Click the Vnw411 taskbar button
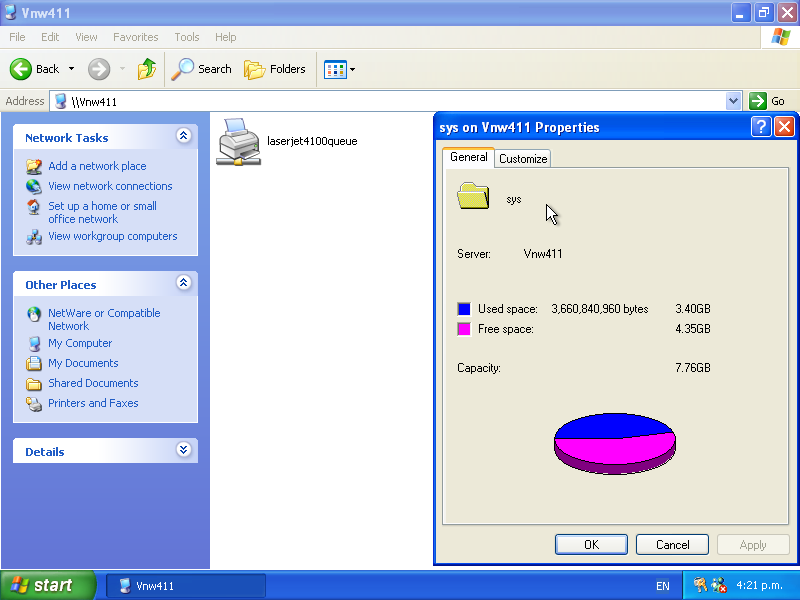 coord(186,586)
